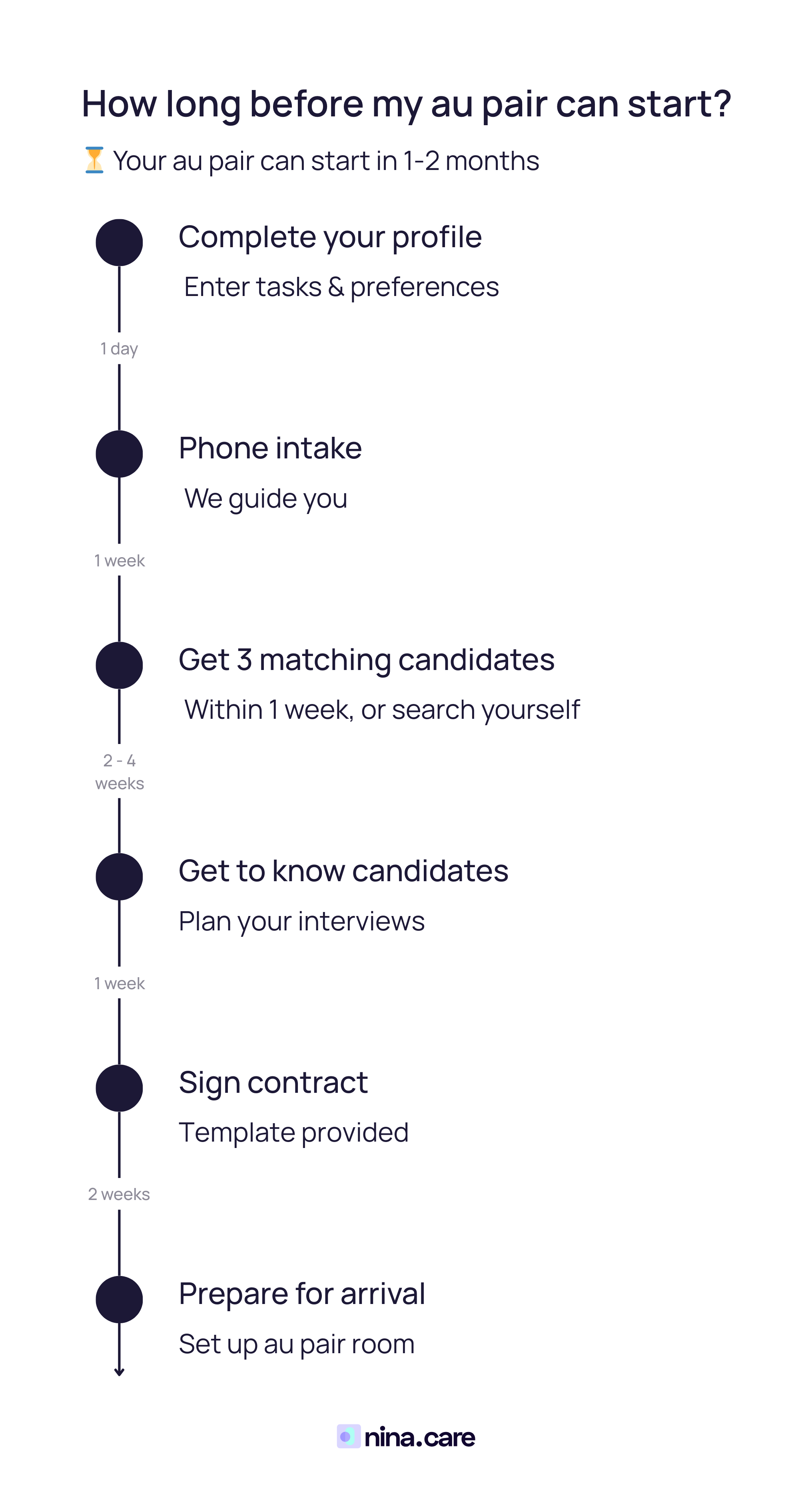Click the "1 week" label below Phone intake
The height and width of the screenshot is (1500, 812).
coord(119,560)
